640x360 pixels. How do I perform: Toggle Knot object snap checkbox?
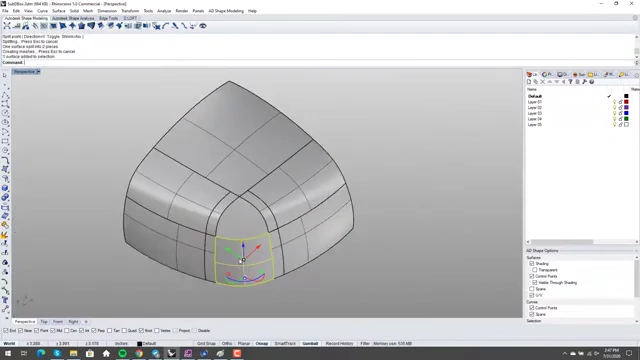coord(141,331)
